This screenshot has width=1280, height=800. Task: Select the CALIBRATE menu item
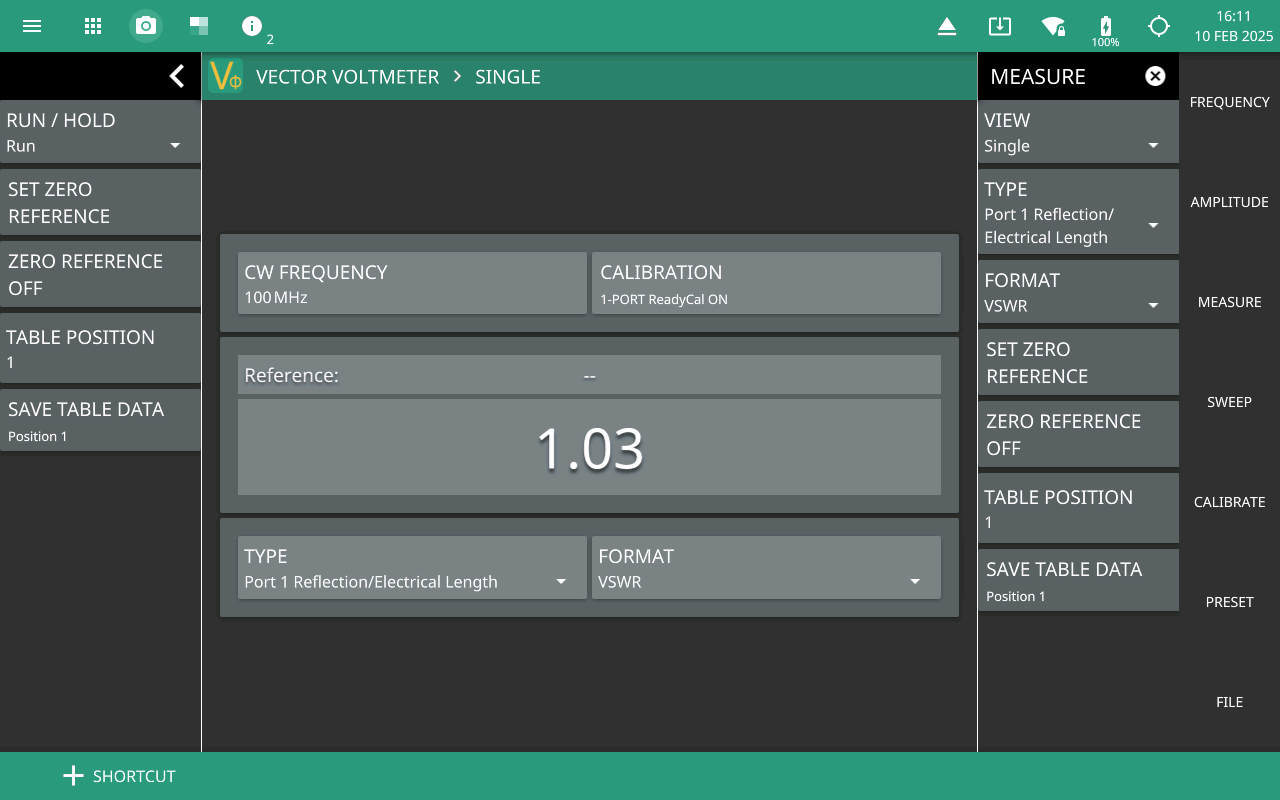pos(1229,502)
